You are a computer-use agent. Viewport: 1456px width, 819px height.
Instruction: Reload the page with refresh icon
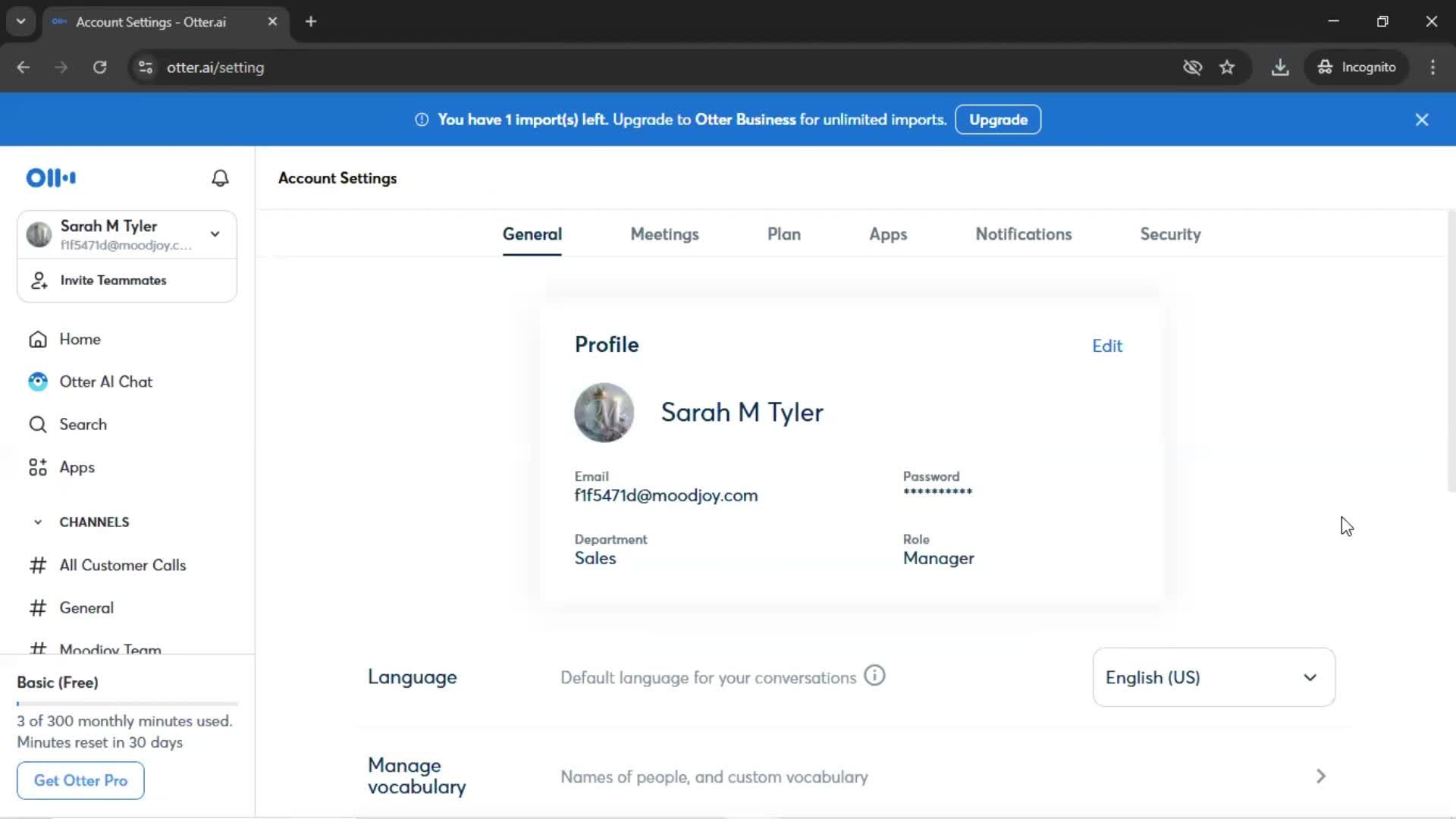coord(99,67)
